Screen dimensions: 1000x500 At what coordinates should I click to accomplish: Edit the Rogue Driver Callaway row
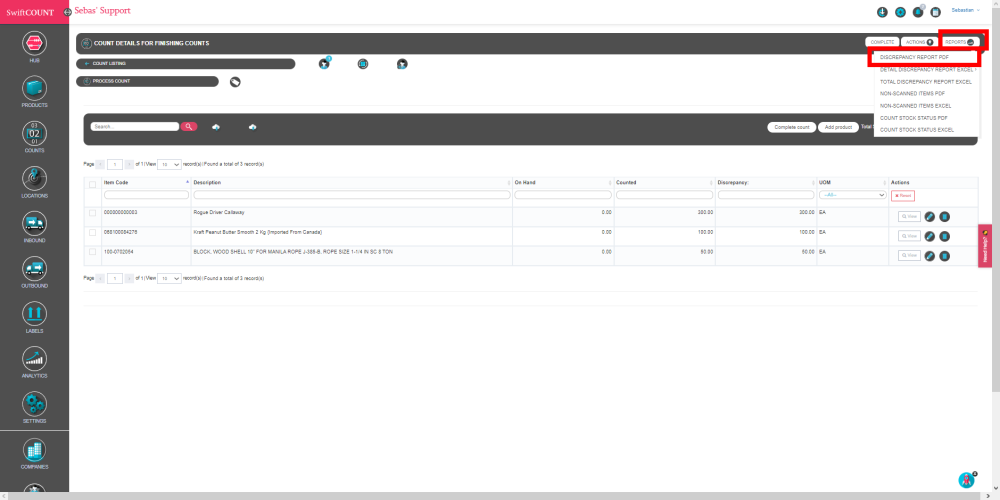pyautogui.click(x=930, y=217)
